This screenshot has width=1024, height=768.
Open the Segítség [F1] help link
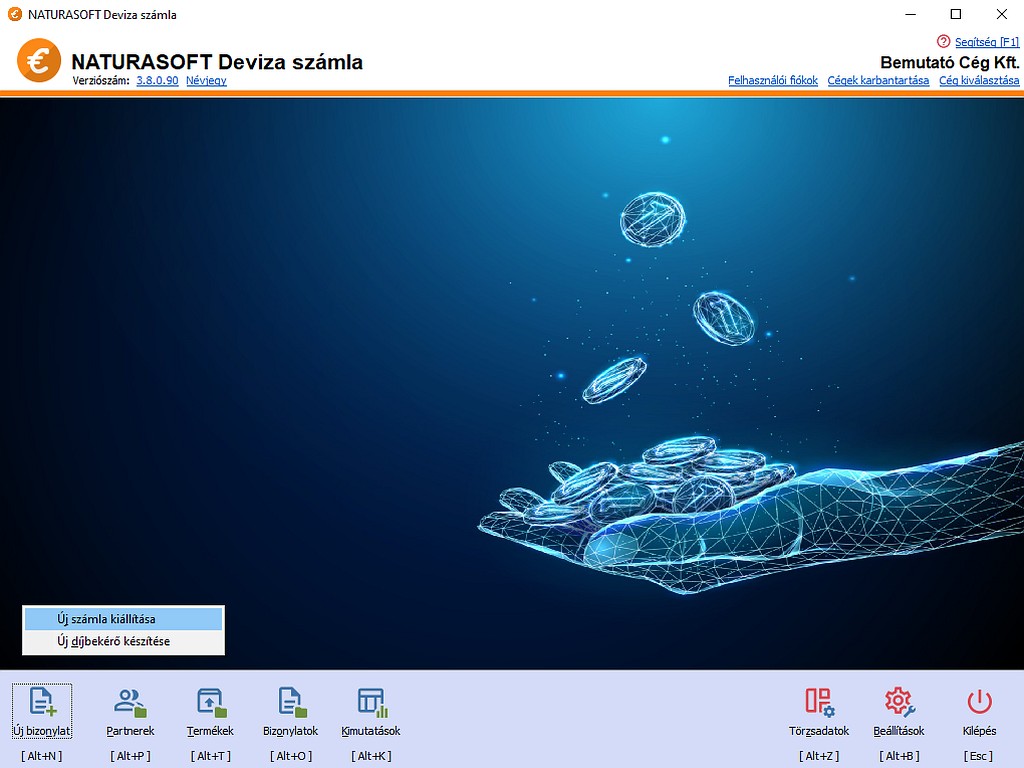[x=985, y=42]
